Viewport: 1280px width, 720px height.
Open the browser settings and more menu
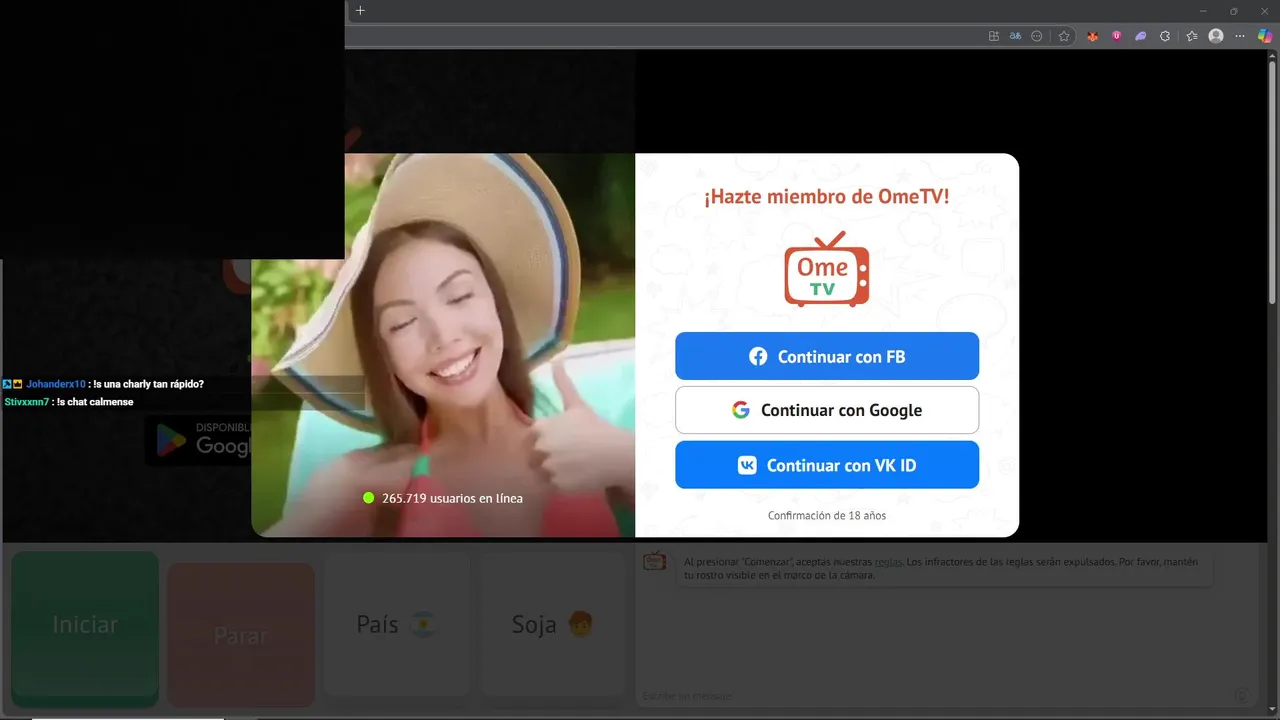(x=1241, y=36)
